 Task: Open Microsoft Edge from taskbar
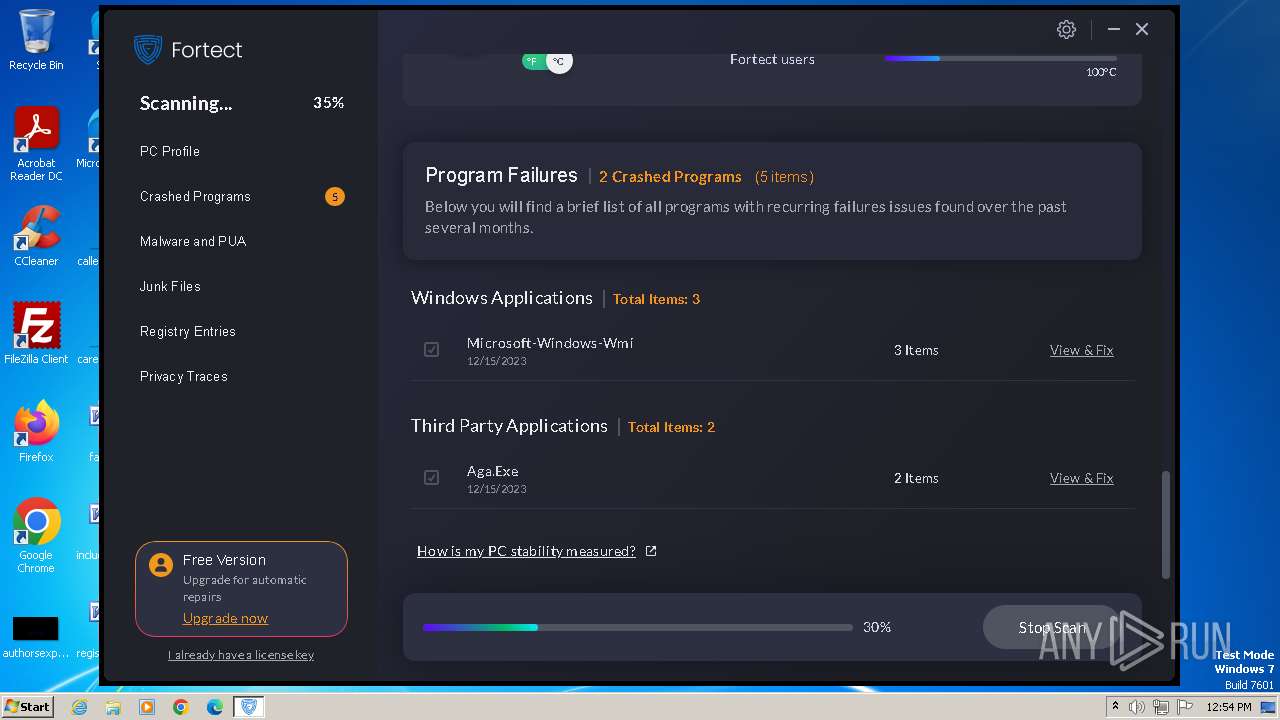pyautogui.click(x=215, y=707)
